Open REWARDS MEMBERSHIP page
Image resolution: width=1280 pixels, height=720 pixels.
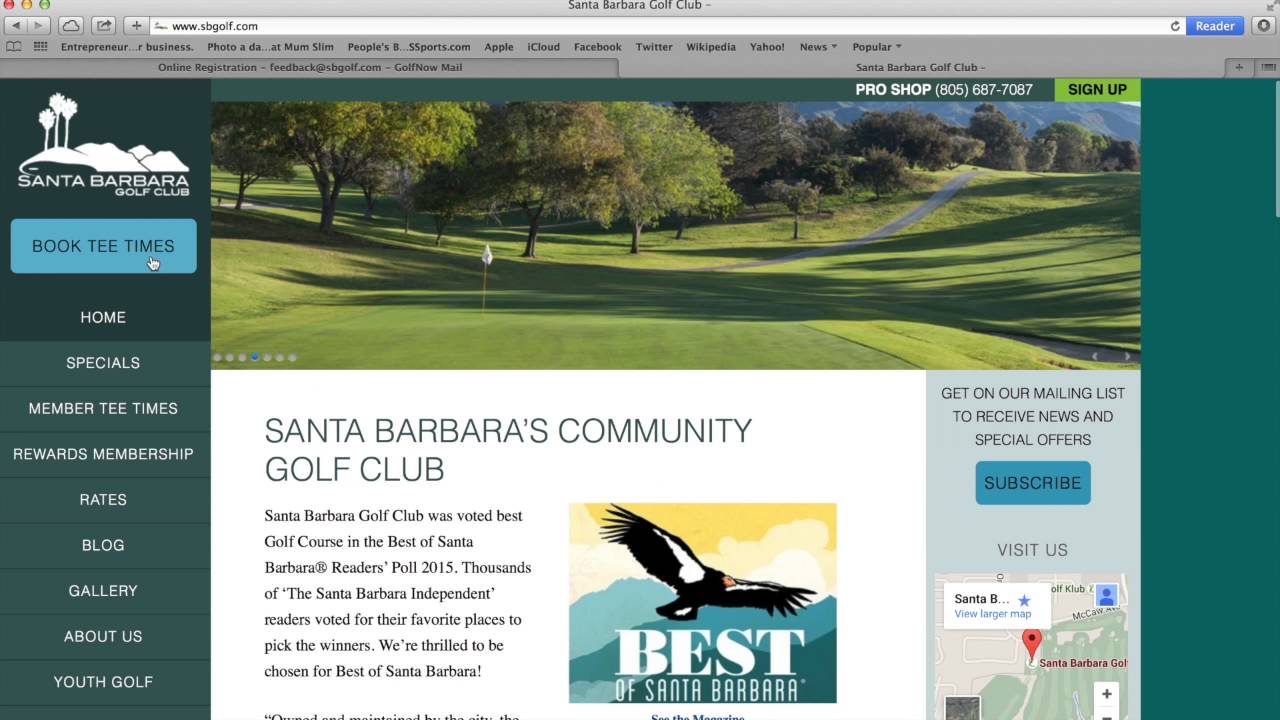click(x=103, y=454)
